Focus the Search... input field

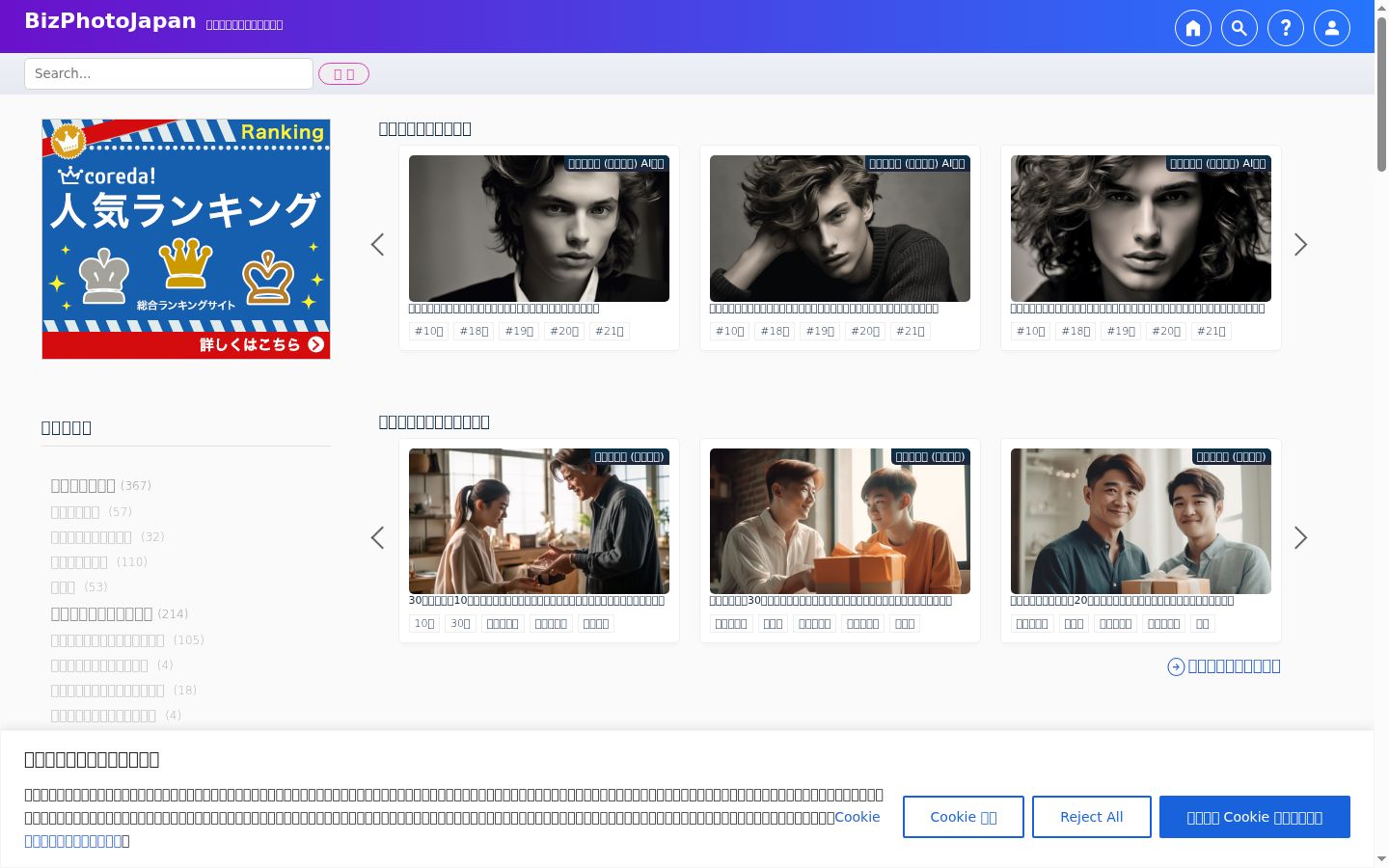[169, 73]
